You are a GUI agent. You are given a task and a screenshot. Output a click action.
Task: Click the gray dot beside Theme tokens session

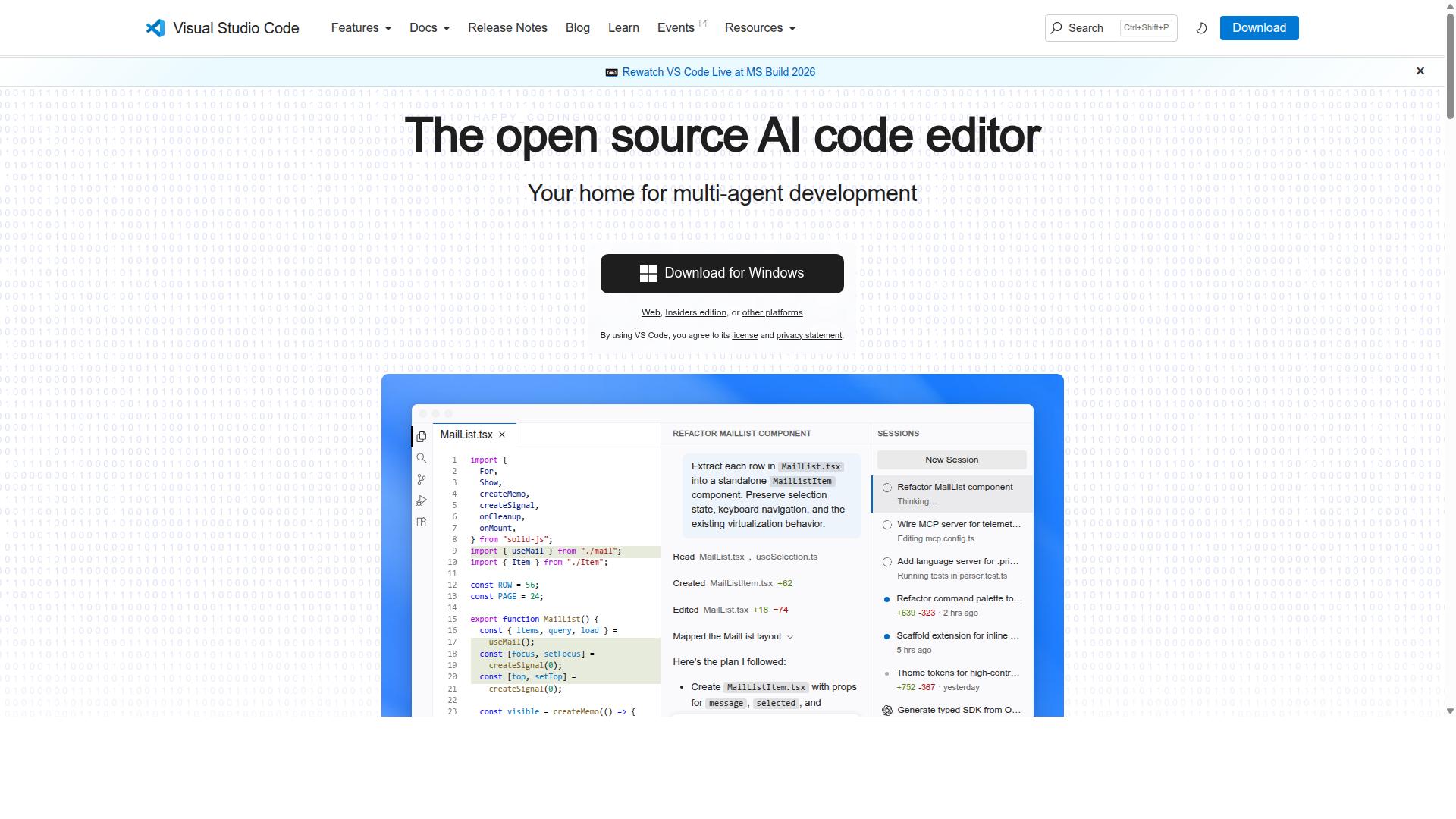[x=887, y=673]
